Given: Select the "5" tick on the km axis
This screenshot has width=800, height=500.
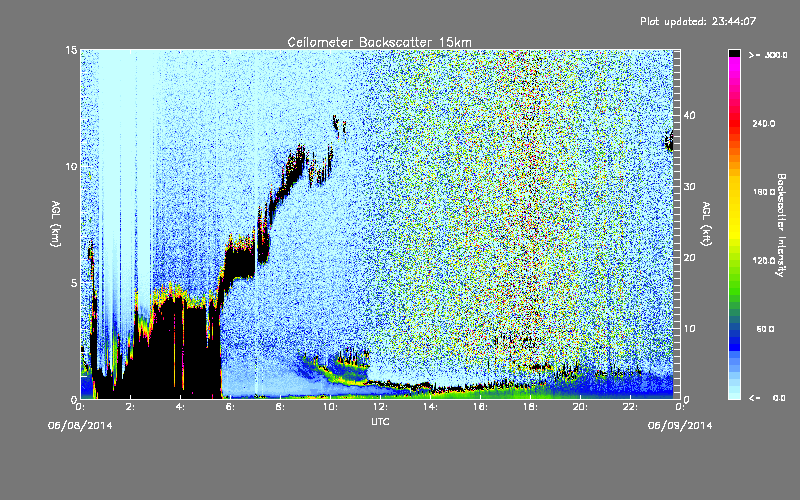Looking at the screenshot, I should 74,283.
